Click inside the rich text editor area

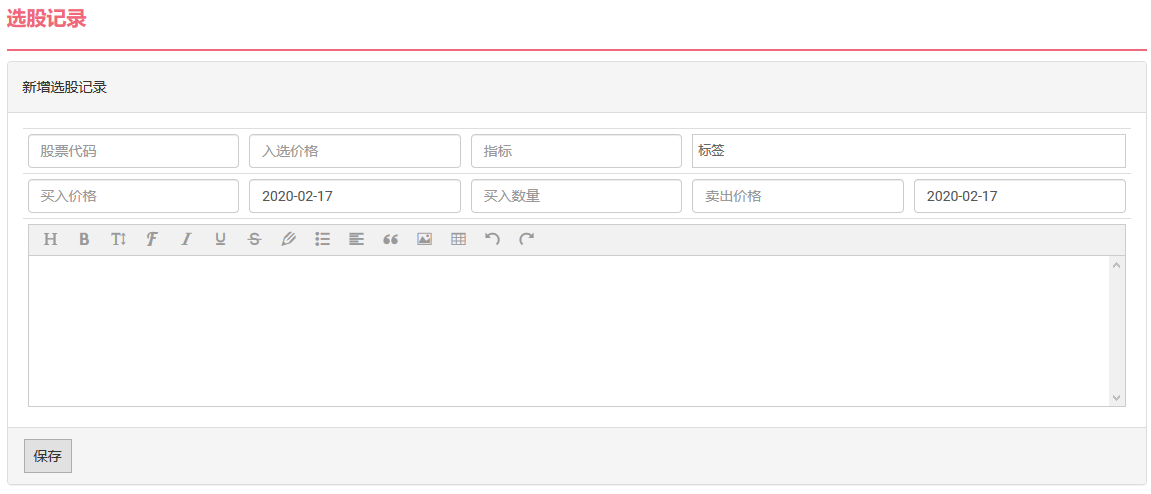pos(569,330)
